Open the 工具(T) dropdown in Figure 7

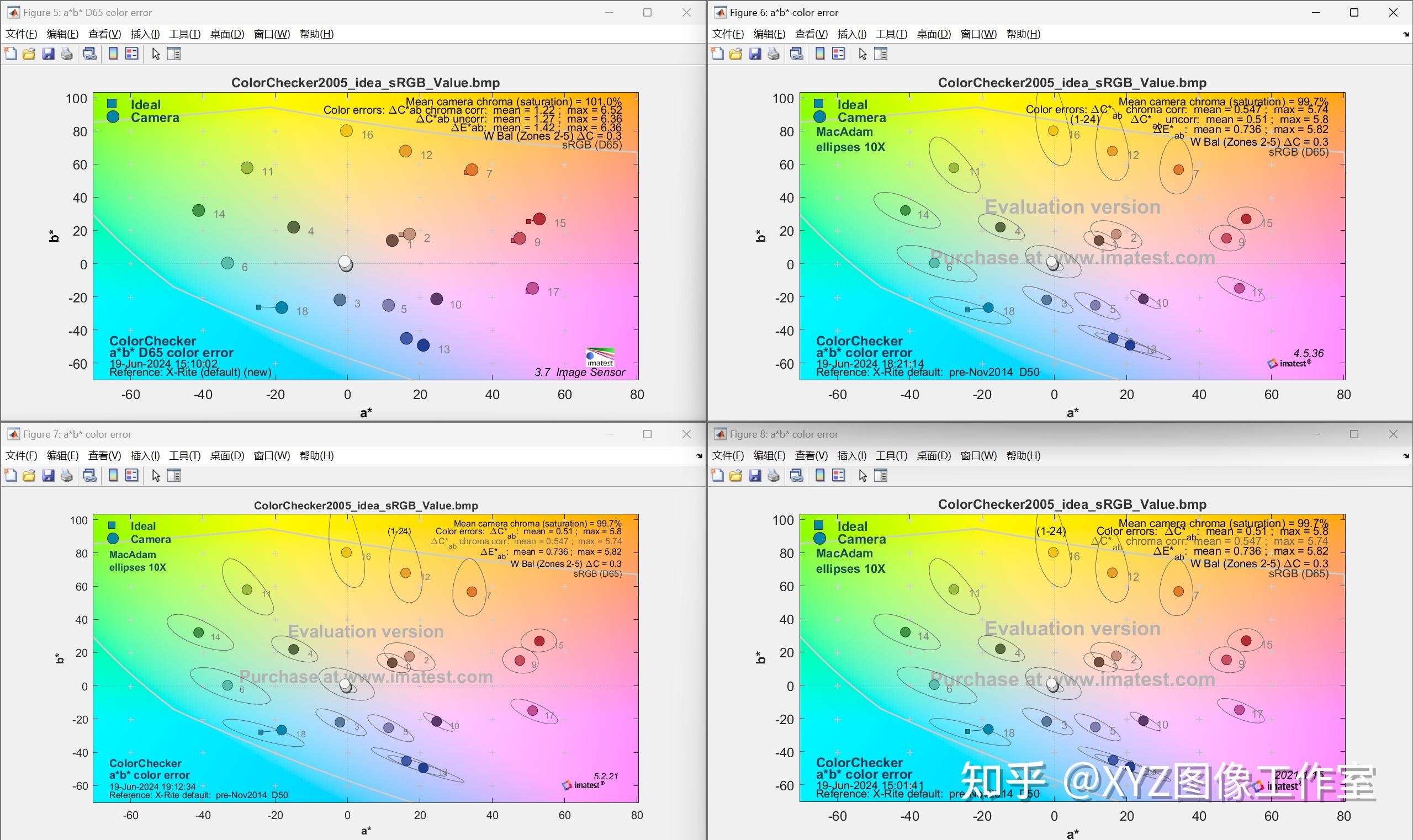(184, 456)
